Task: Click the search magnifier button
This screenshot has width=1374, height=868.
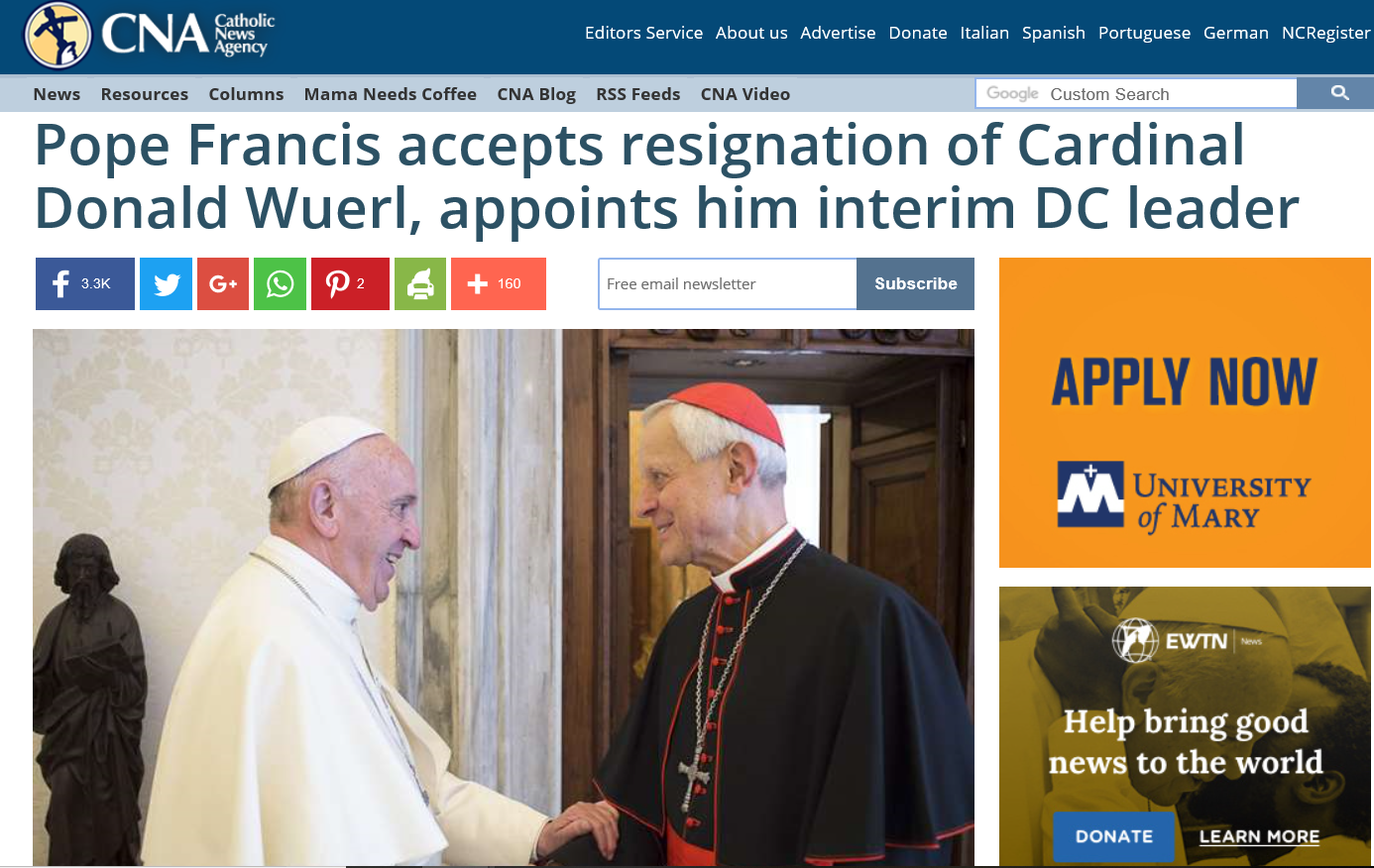Action: (x=1339, y=93)
